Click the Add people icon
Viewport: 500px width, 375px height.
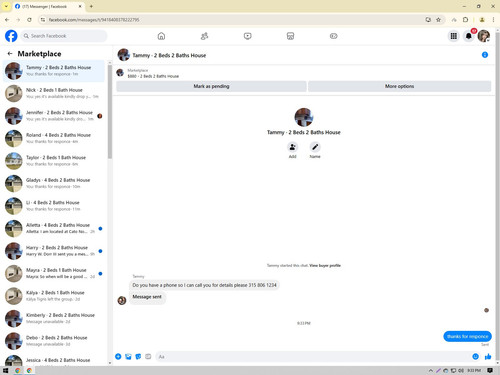pos(292,147)
